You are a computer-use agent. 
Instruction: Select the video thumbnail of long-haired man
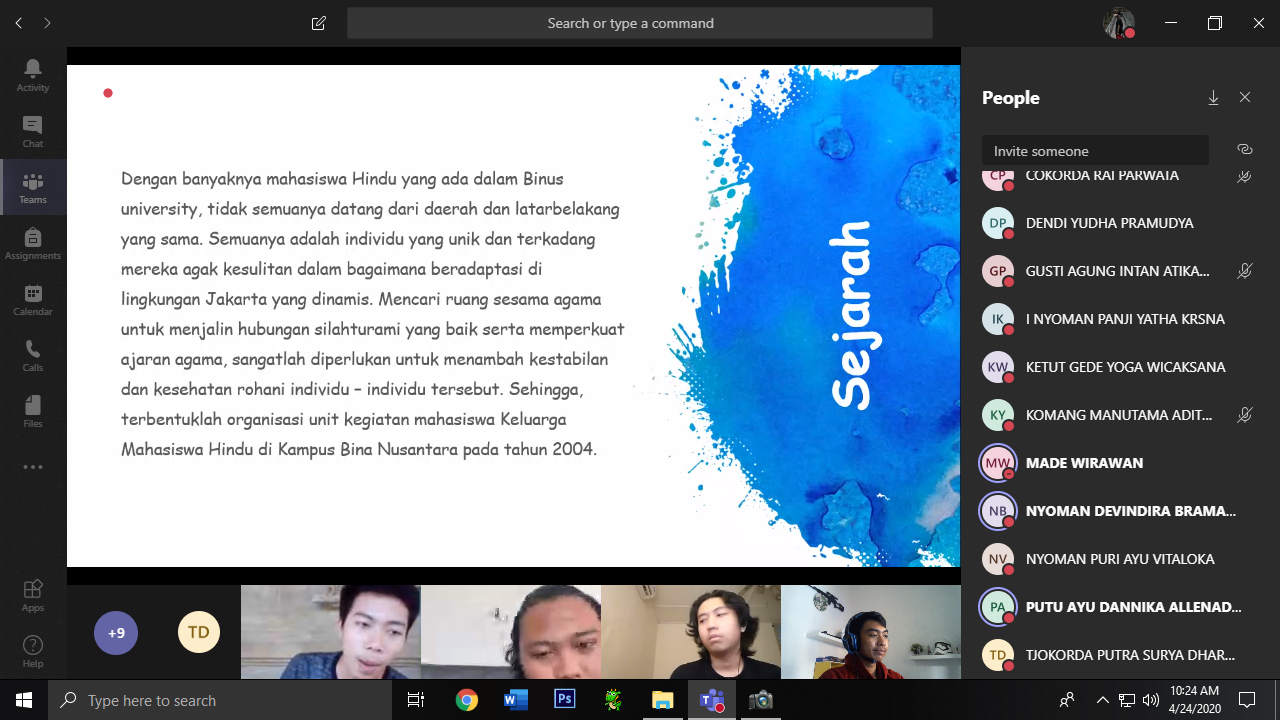[511, 632]
